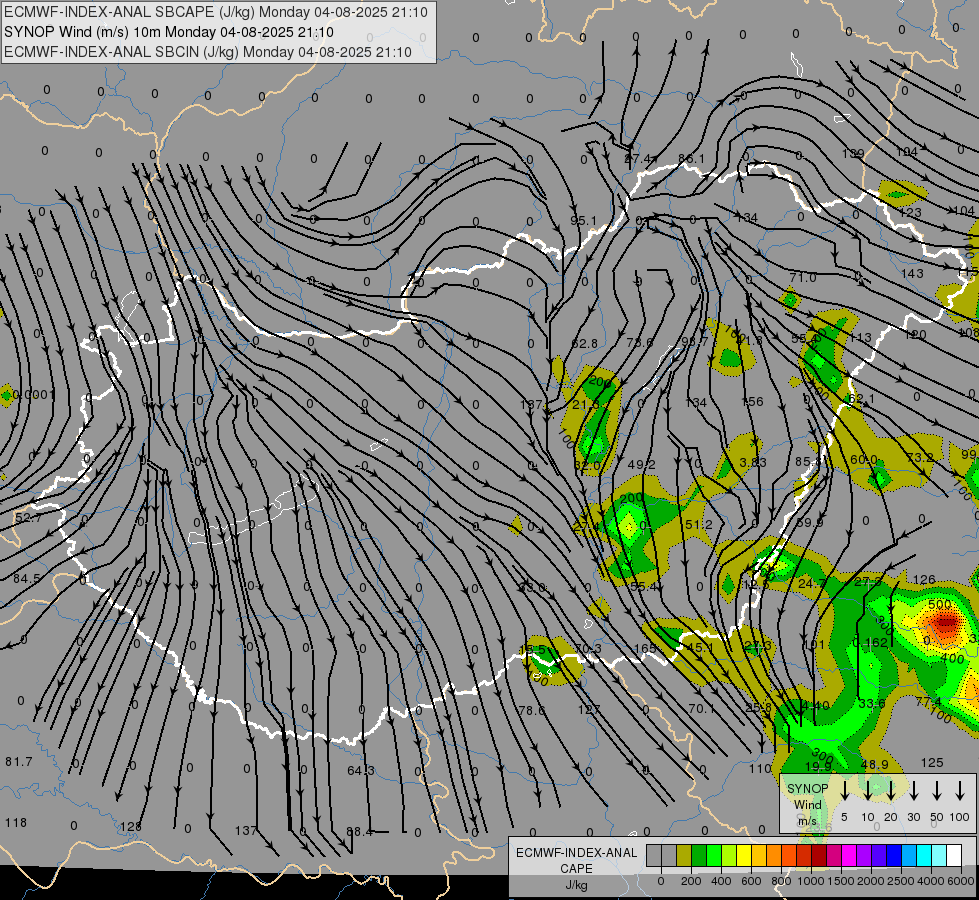This screenshot has width=979, height=900.
Task: Click the 30 label in wind legend
Action: [x=914, y=817]
